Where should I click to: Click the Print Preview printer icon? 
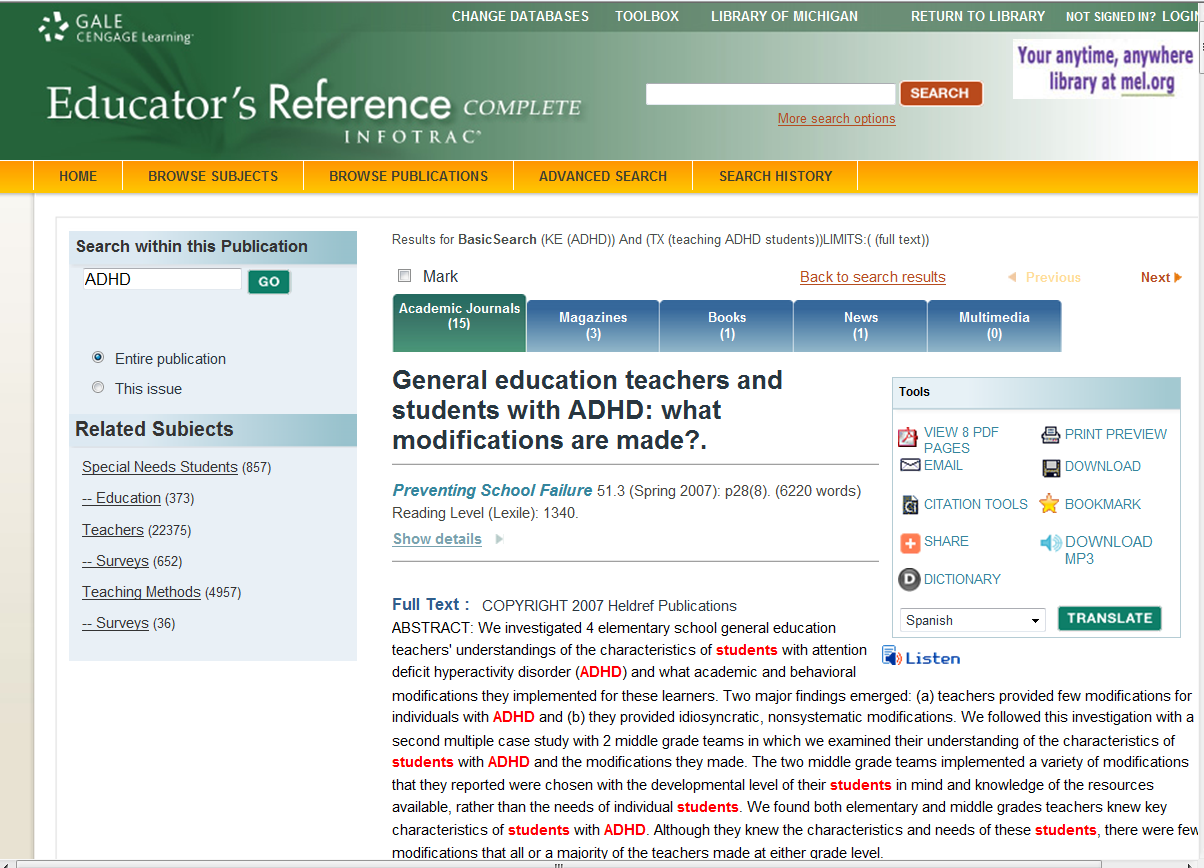1050,435
